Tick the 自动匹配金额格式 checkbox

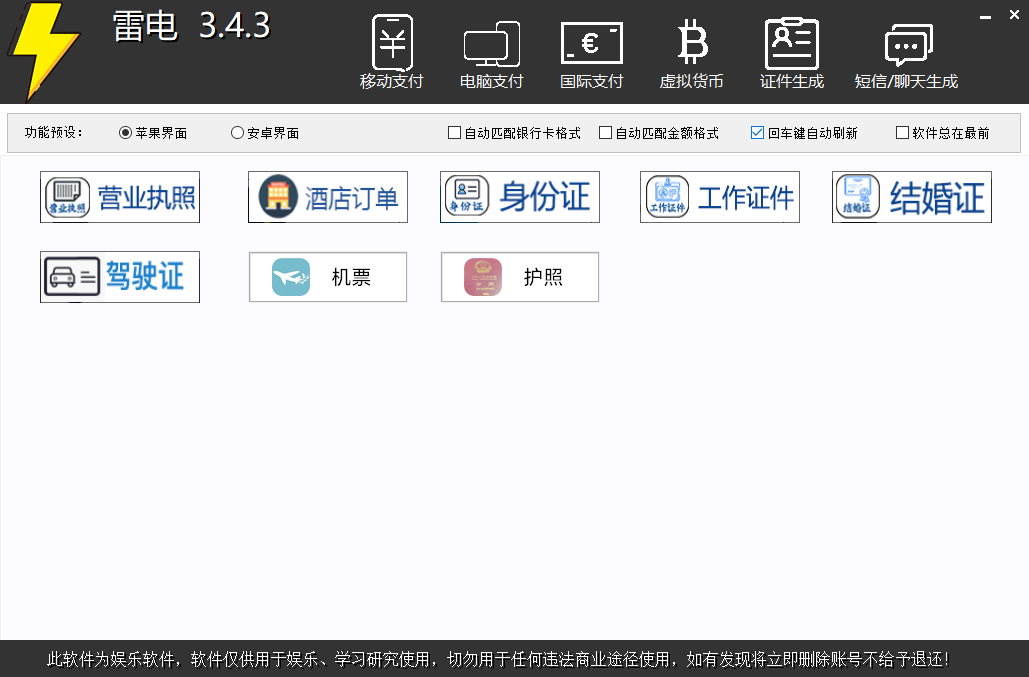(x=606, y=133)
